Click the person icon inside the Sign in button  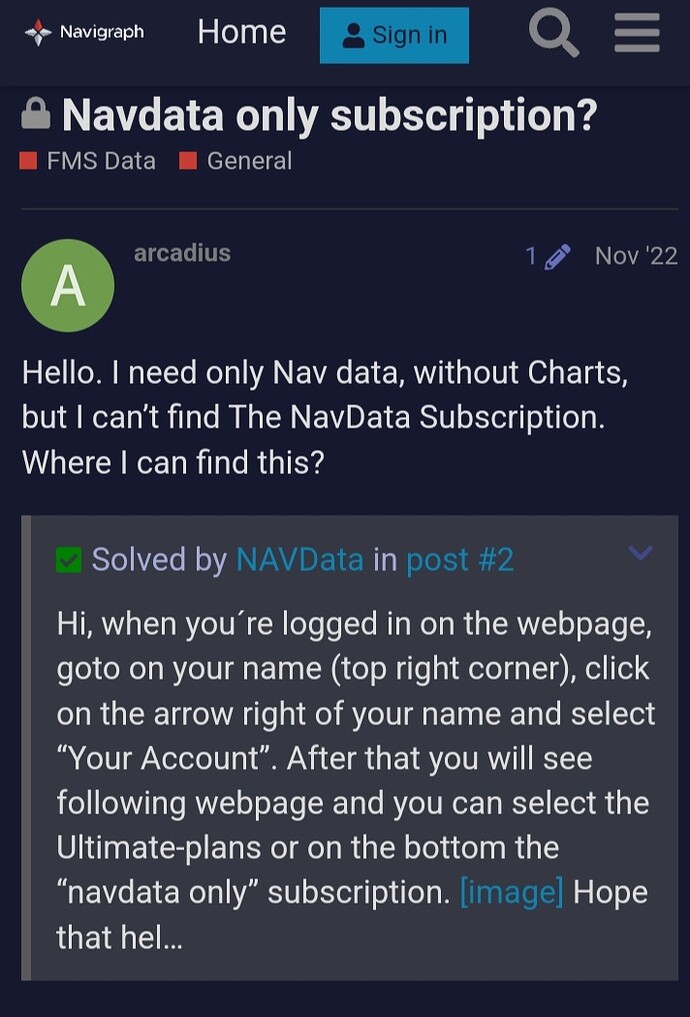click(x=355, y=35)
